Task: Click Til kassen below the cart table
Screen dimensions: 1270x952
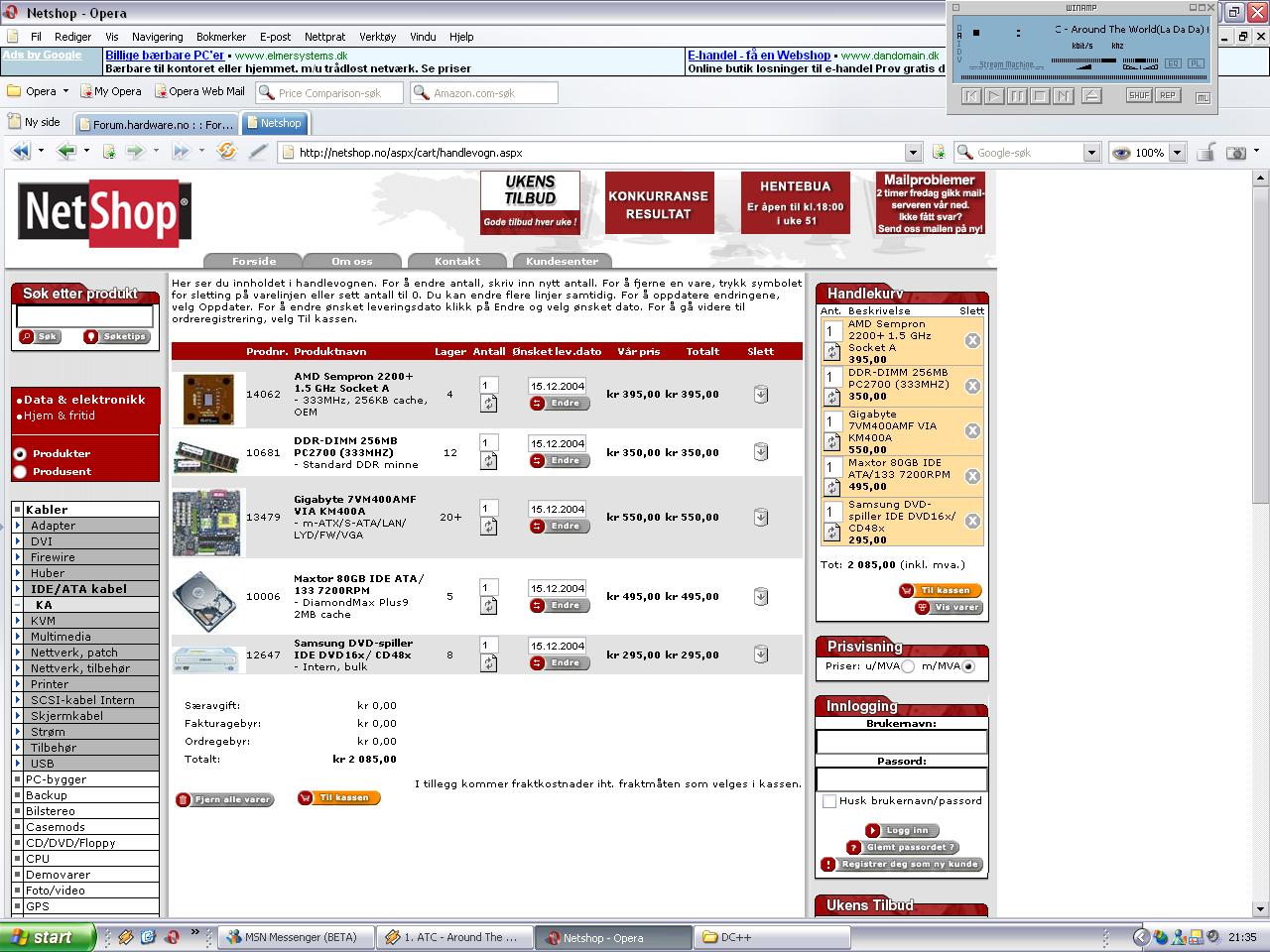Action: (337, 798)
